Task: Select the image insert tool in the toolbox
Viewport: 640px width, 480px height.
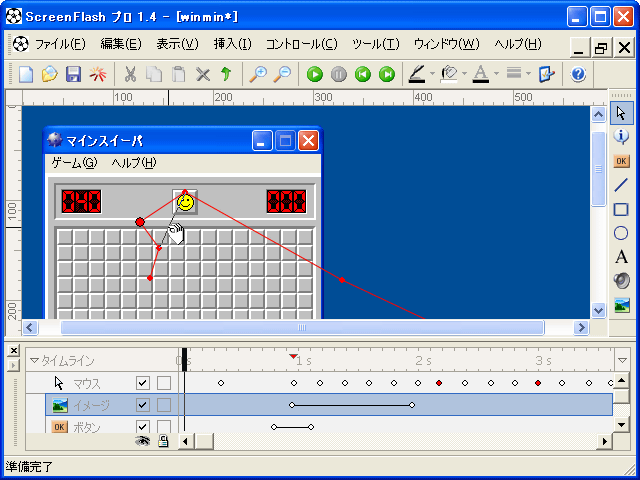Action: [x=621, y=305]
